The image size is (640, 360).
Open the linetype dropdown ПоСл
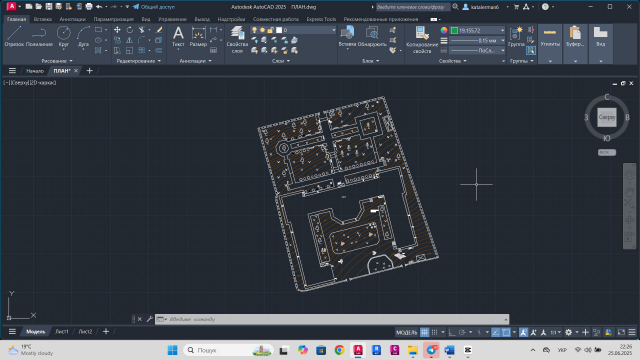point(477,50)
